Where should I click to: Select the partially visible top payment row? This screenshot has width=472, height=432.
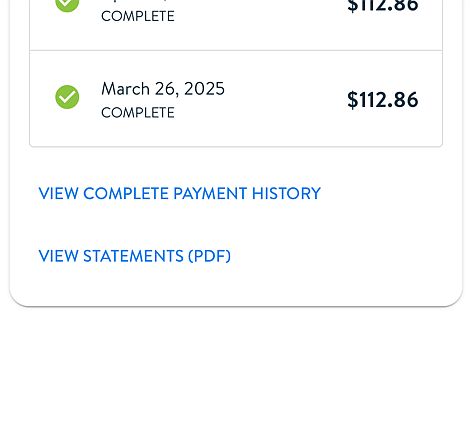[x=236, y=25]
